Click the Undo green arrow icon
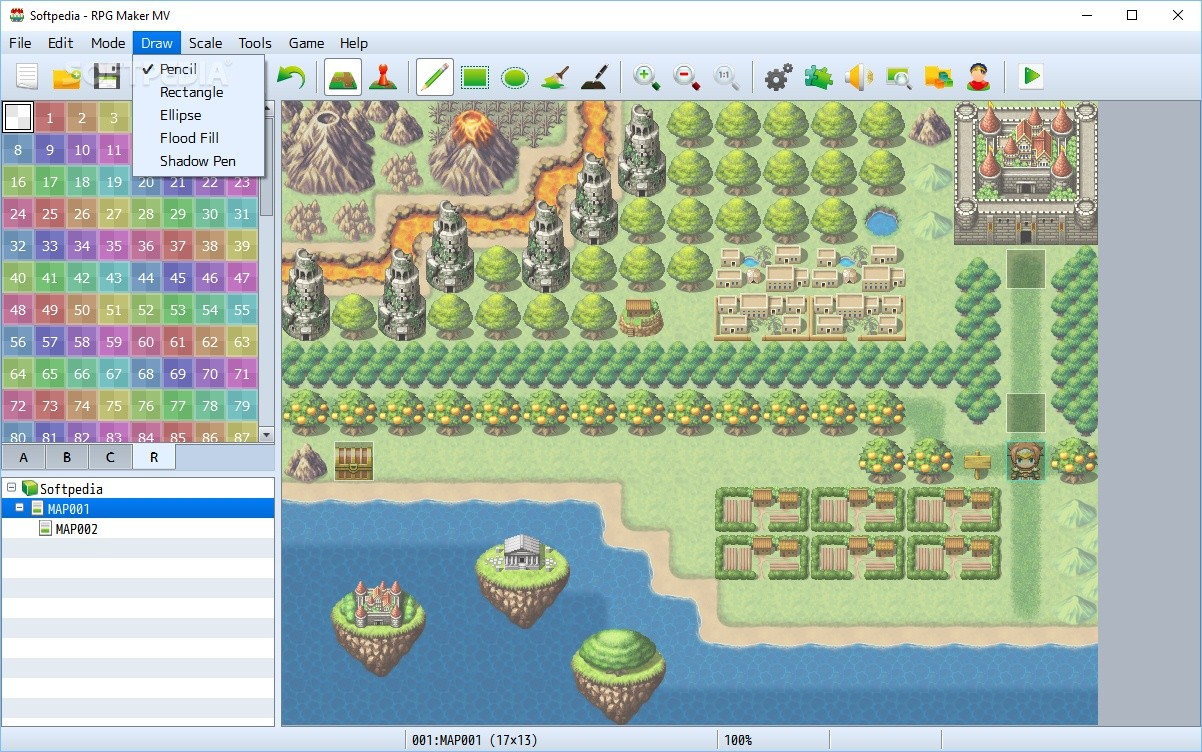Image resolution: width=1202 pixels, height=752 pixels. coord(290,77)
